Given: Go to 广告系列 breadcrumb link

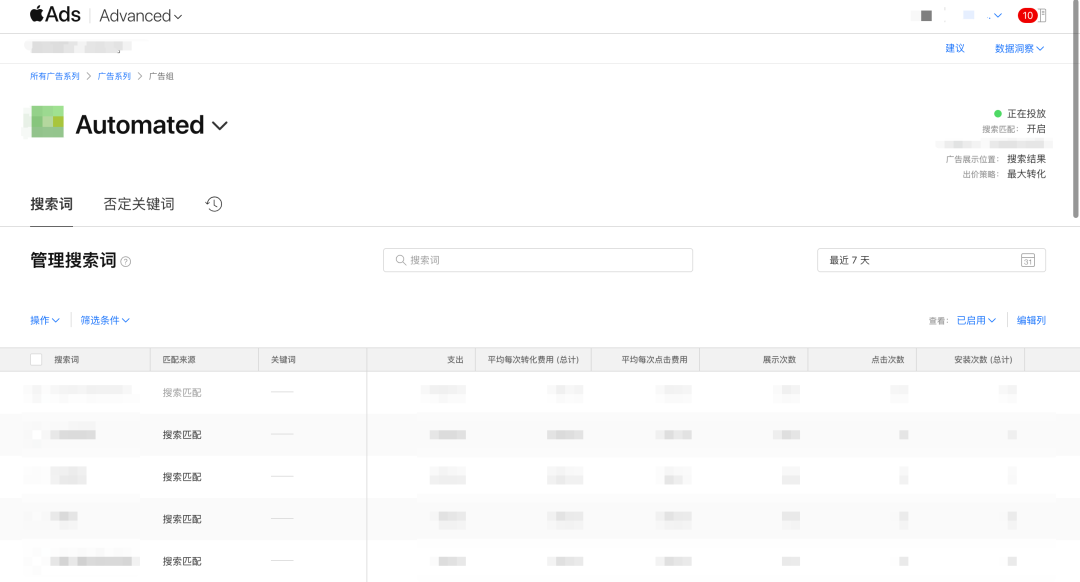Looking at the screenshot, I should tap(114, 76).
